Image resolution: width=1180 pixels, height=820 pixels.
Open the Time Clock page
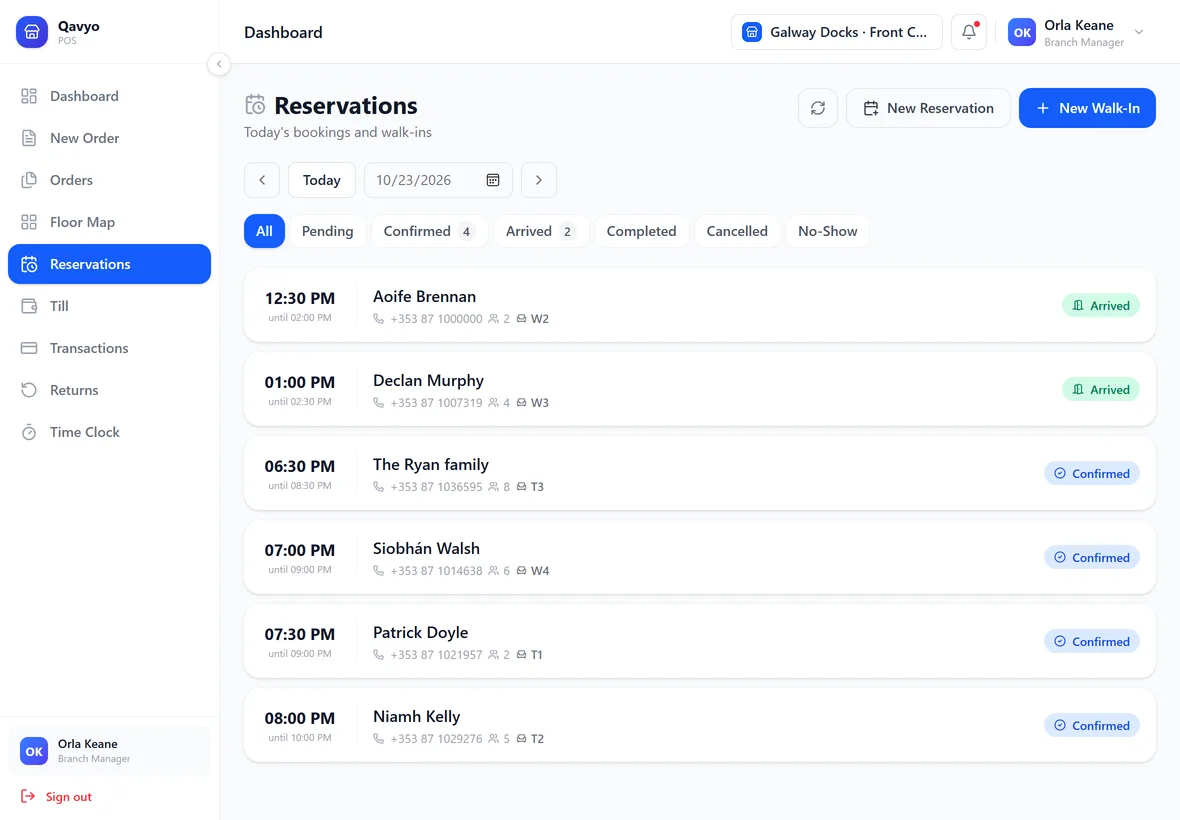(109, 433)
